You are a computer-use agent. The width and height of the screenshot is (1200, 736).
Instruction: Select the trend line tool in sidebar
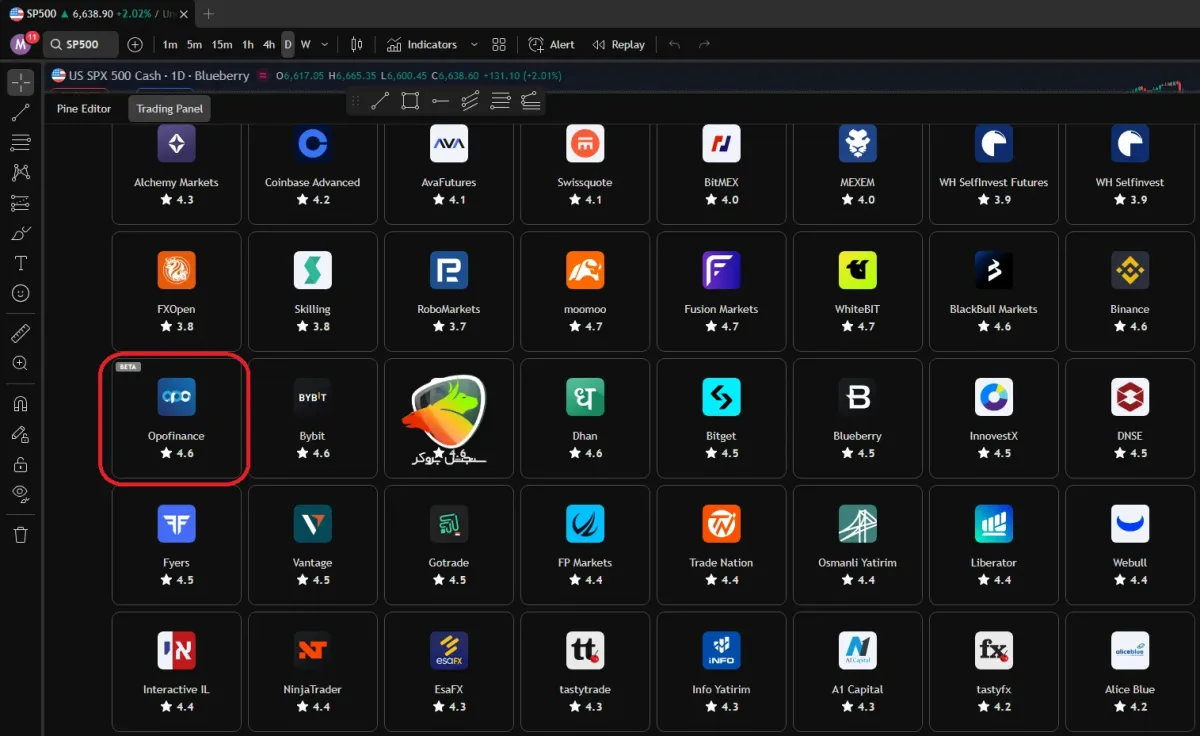pyautogui.click(x=20, y=113)
